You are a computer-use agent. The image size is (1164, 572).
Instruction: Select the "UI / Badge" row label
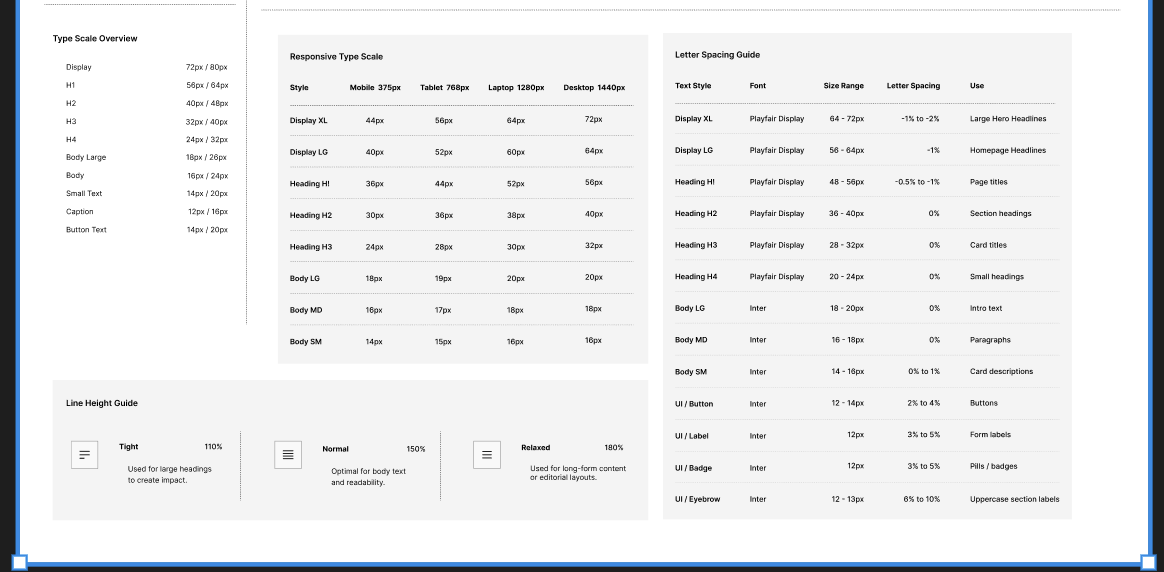693,468
